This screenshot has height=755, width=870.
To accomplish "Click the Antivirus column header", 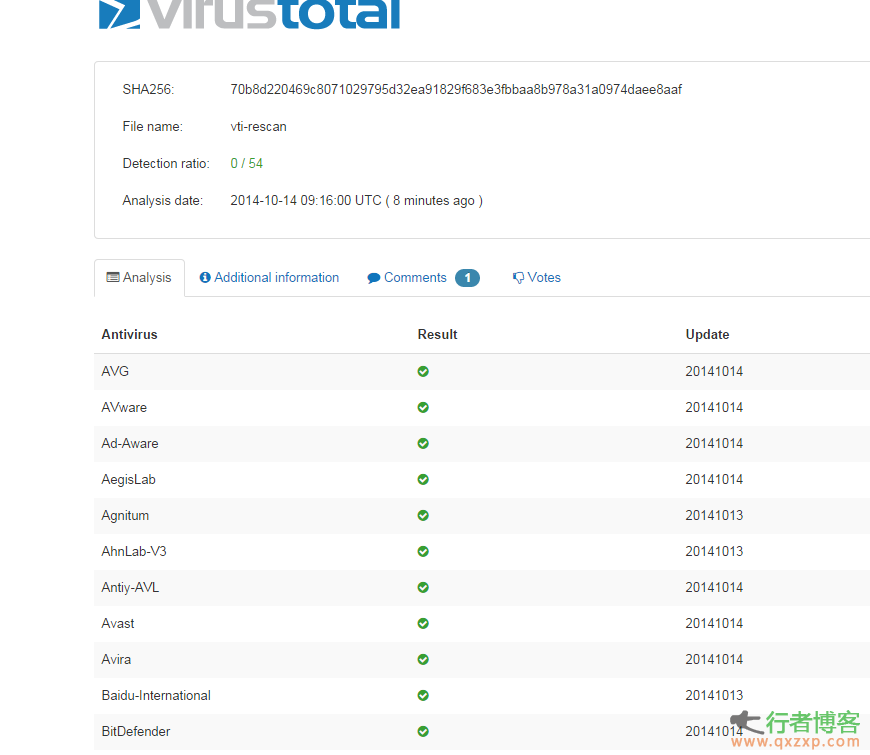I will click(129, 335).
